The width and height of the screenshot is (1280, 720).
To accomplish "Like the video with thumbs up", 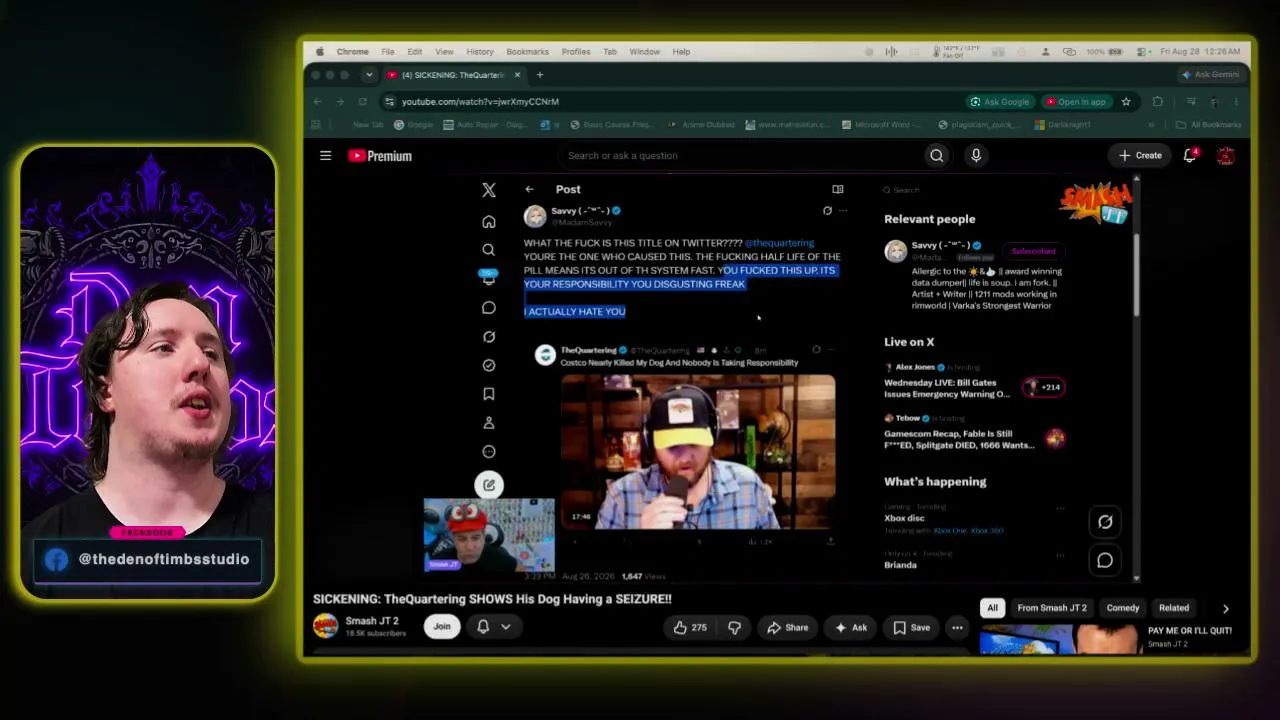I will click(689, 627).
